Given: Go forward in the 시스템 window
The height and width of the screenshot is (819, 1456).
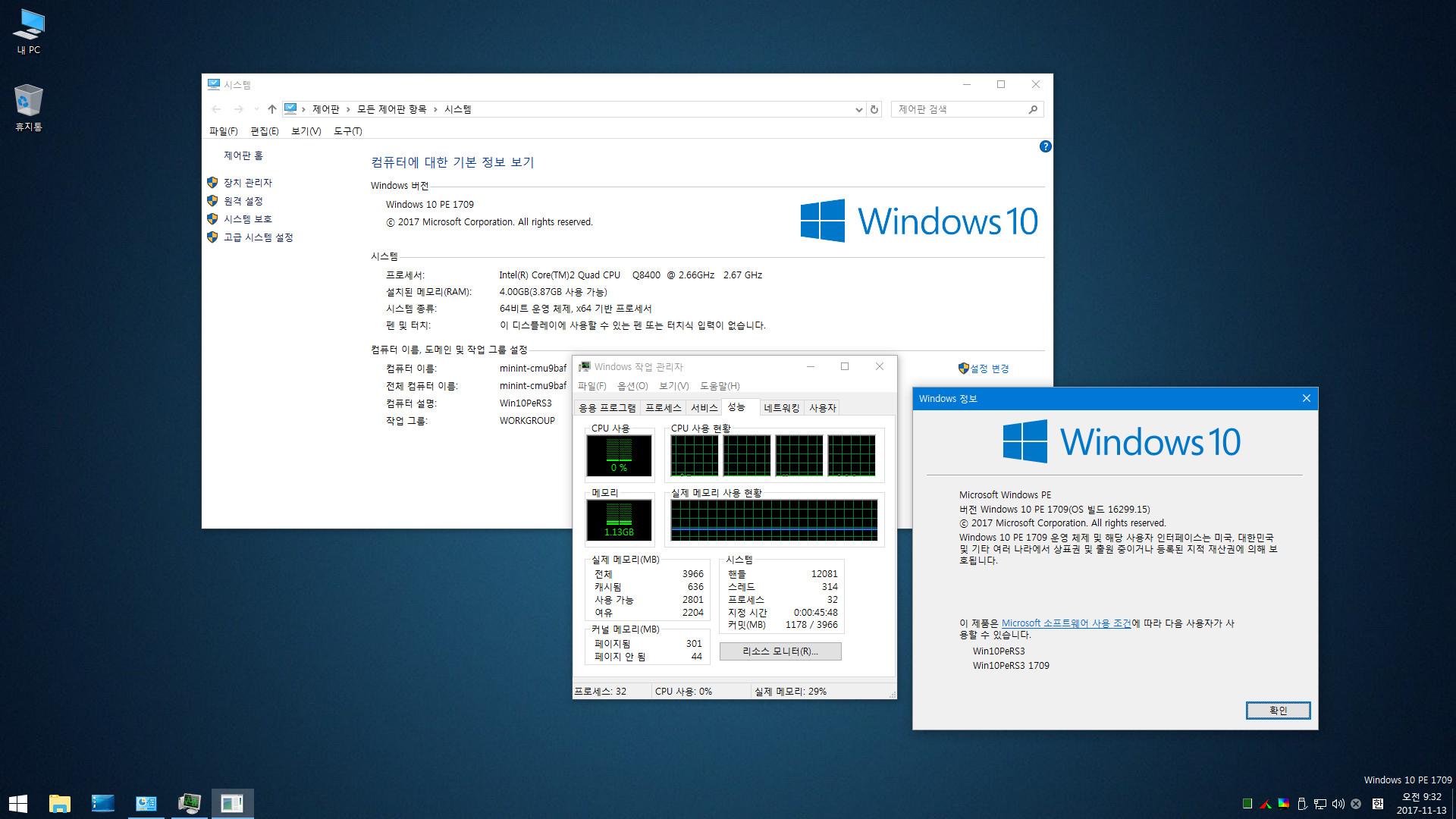Looking at the screenshot, I should tap(239, 109).
